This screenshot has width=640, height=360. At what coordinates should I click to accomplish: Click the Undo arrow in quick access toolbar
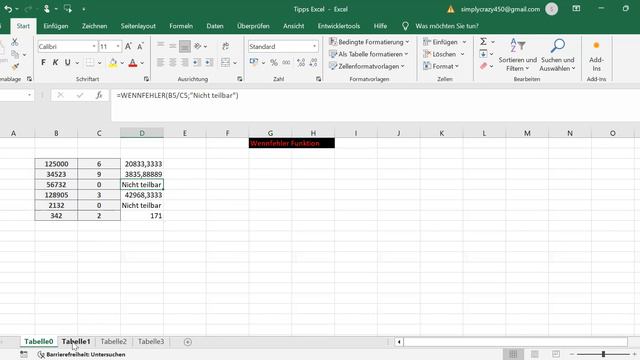(7, 9)
